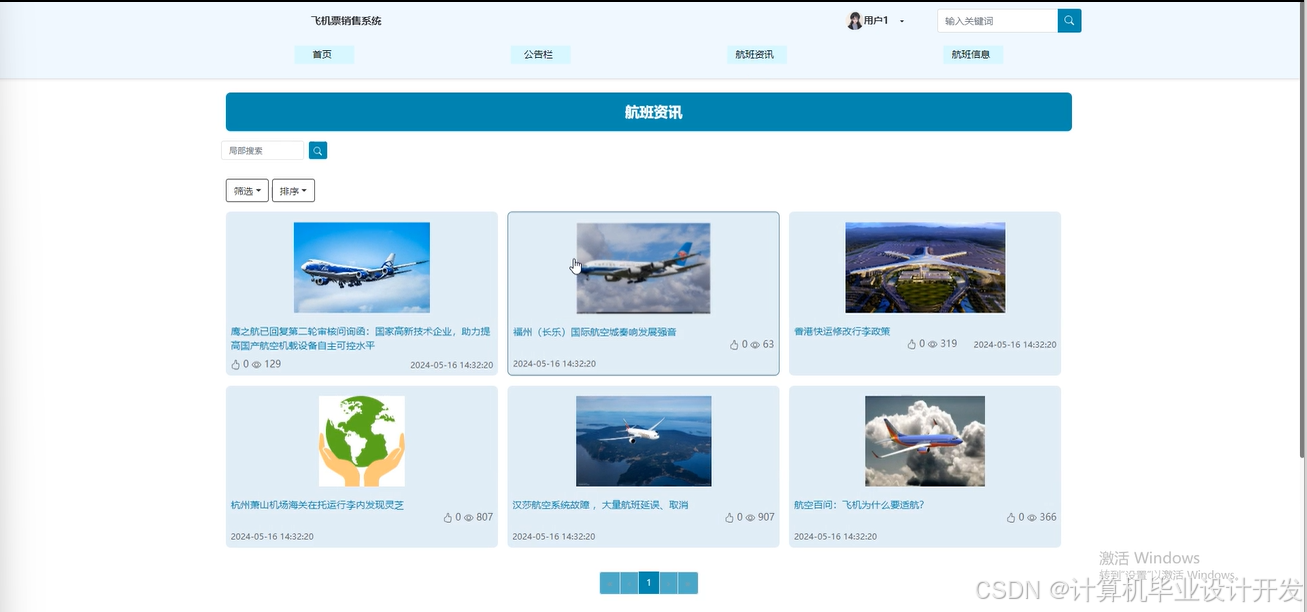Jump to the last page in pagination
Viewport: 1307px width, 612px height.
tap(688, 583)
